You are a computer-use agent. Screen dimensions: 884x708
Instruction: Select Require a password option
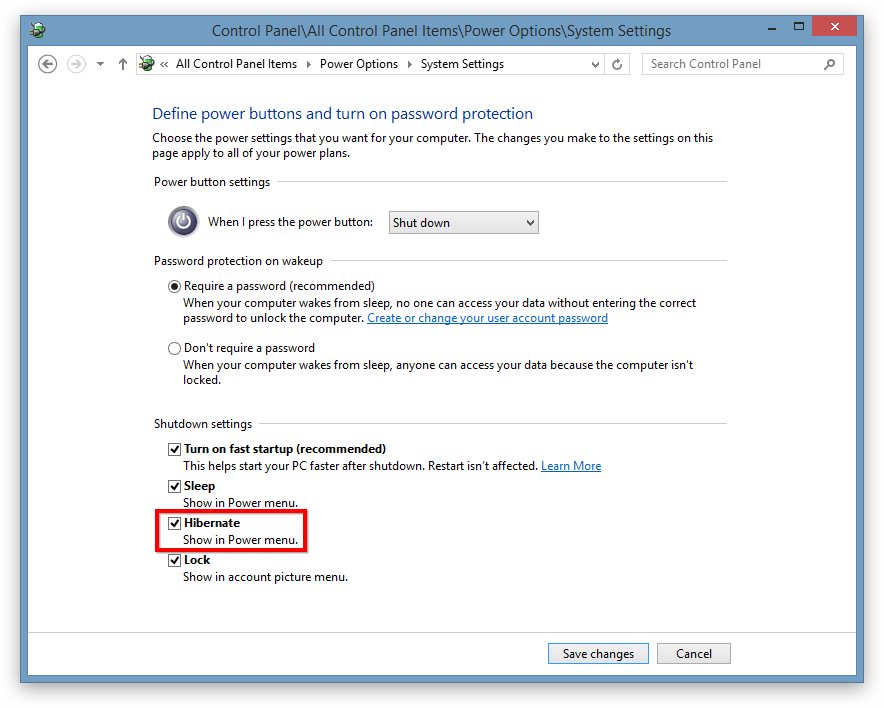(x=174, y=286)
